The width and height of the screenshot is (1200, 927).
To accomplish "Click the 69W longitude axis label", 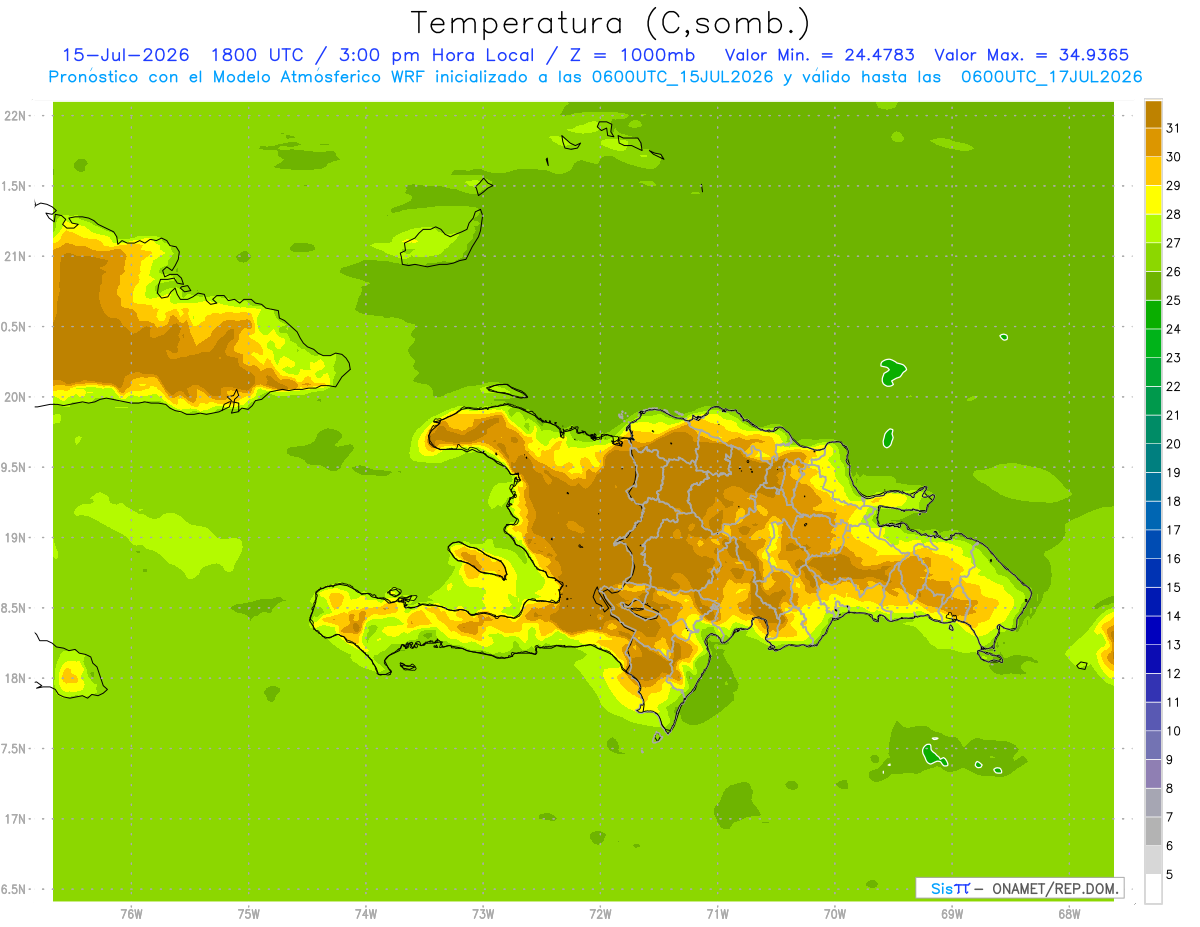I will point(952,913).
